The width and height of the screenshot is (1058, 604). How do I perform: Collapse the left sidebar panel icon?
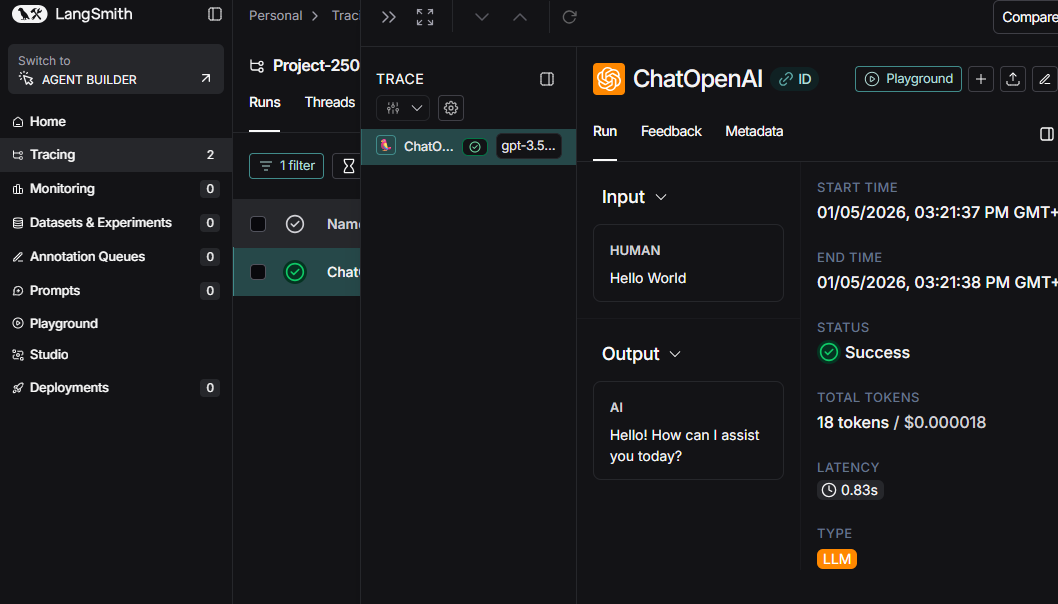pyautogui.click(x=215, y=14)
